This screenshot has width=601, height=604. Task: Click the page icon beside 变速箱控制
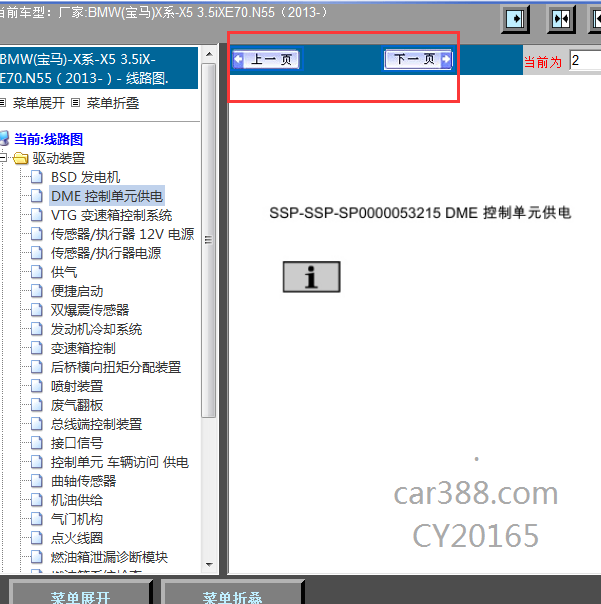(37, 348)
